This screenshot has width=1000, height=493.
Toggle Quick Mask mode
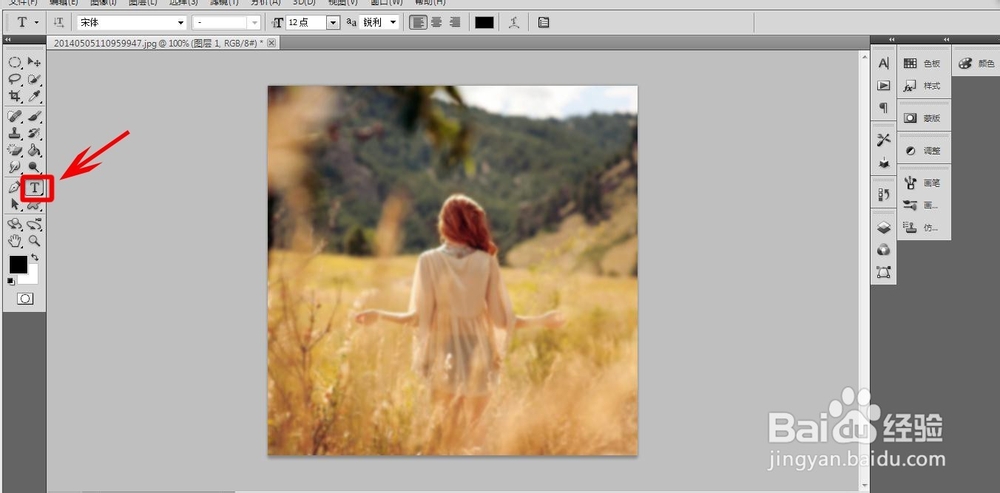25,298
